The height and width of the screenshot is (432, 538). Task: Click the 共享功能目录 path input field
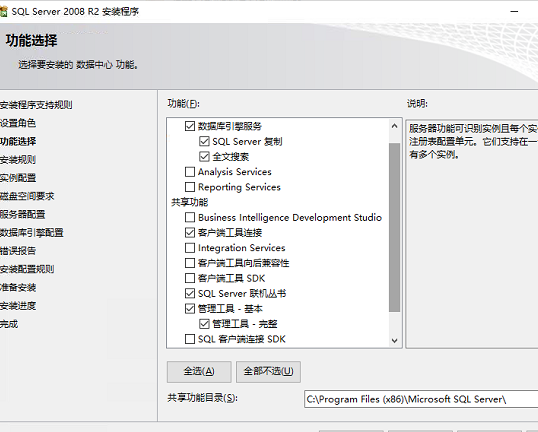click(421, 399)
